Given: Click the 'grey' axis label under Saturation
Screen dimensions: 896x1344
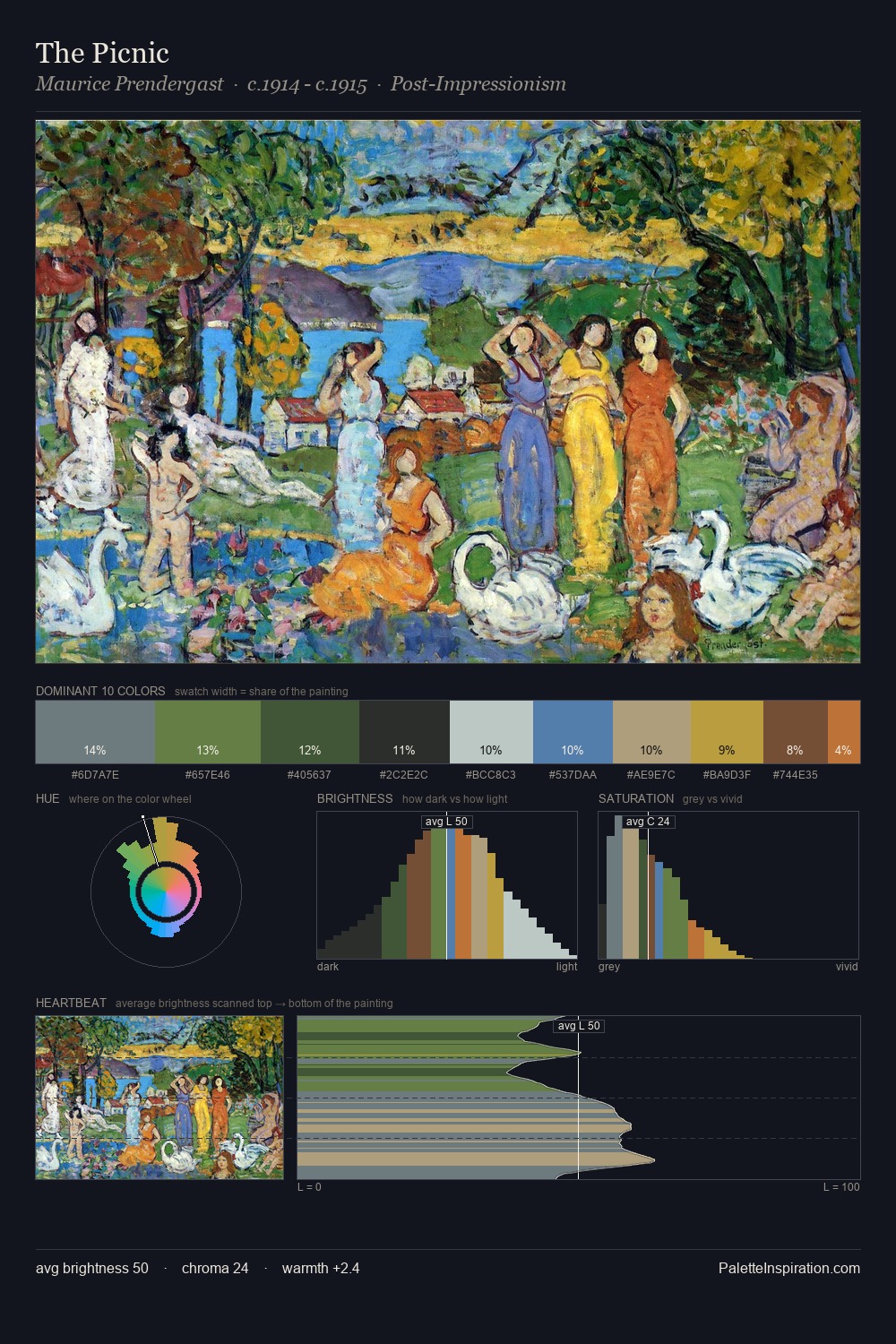Looking at the screenshot, I should point(609,967).
